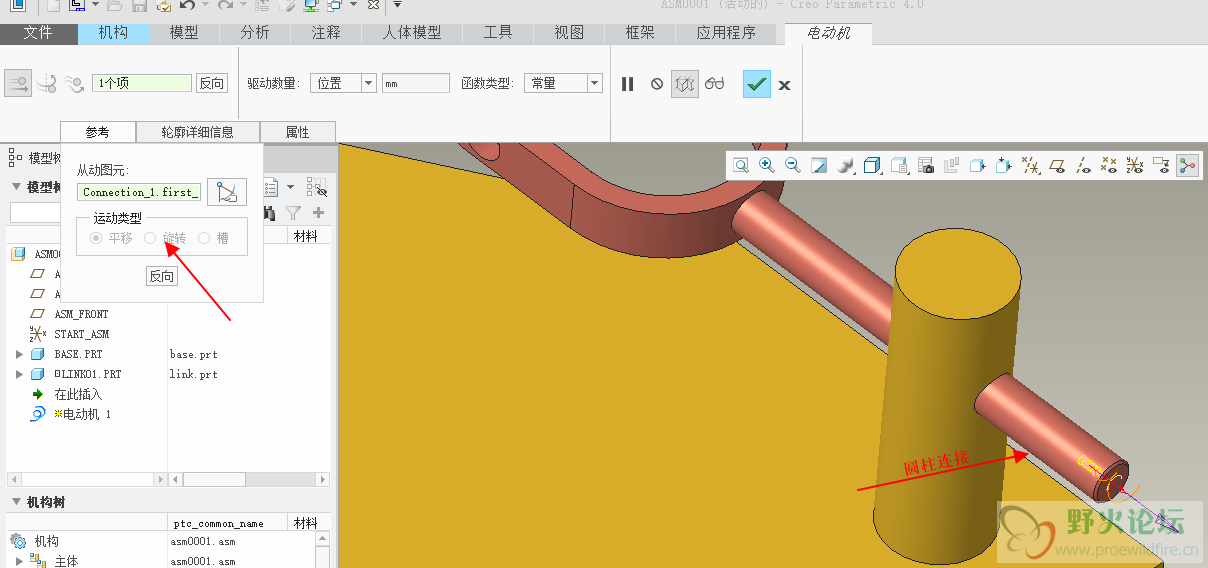
Task: Click the Undo arrow in quick access toolbar
Action: pos(187,6)
